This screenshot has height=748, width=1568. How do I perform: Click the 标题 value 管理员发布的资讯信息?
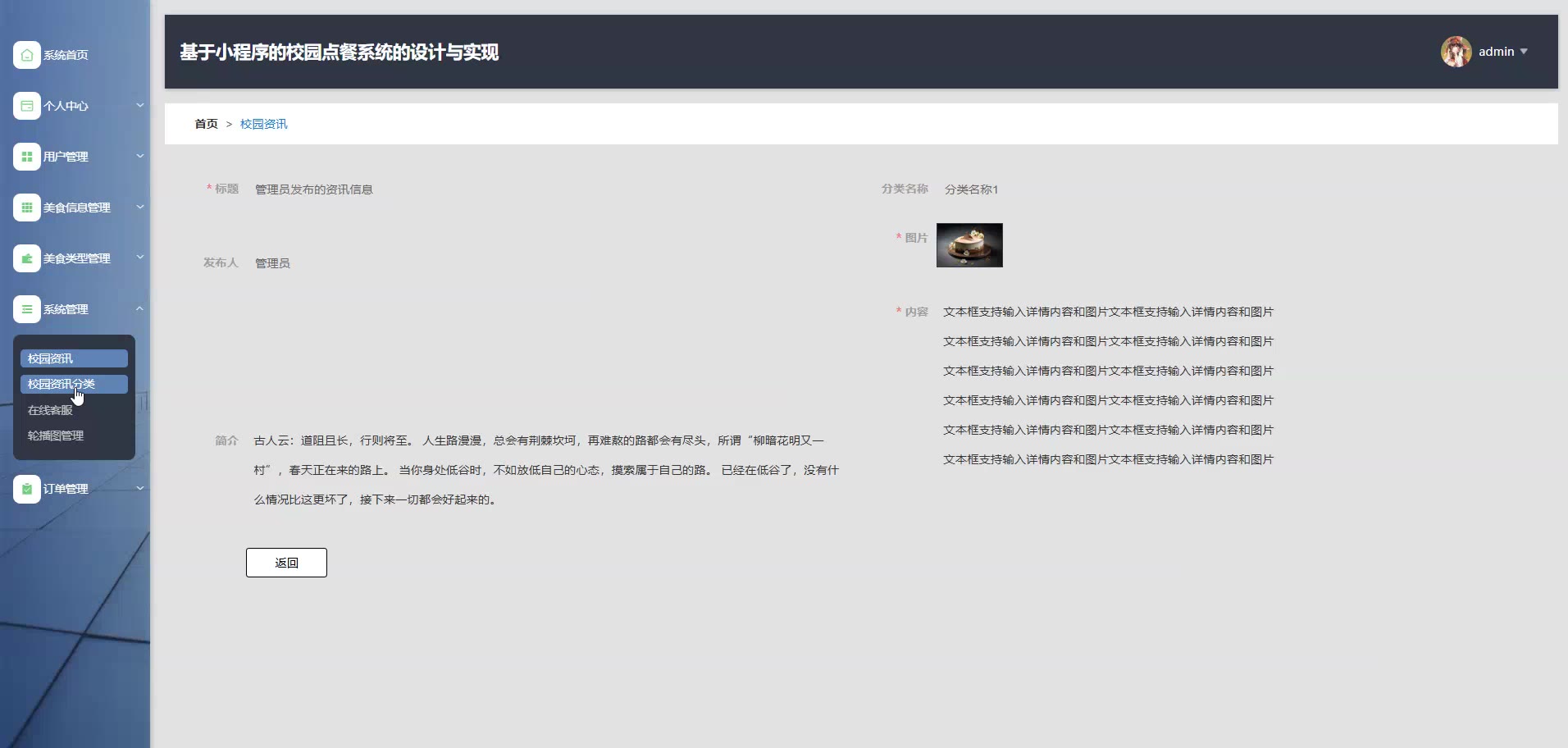coord(313,189)
